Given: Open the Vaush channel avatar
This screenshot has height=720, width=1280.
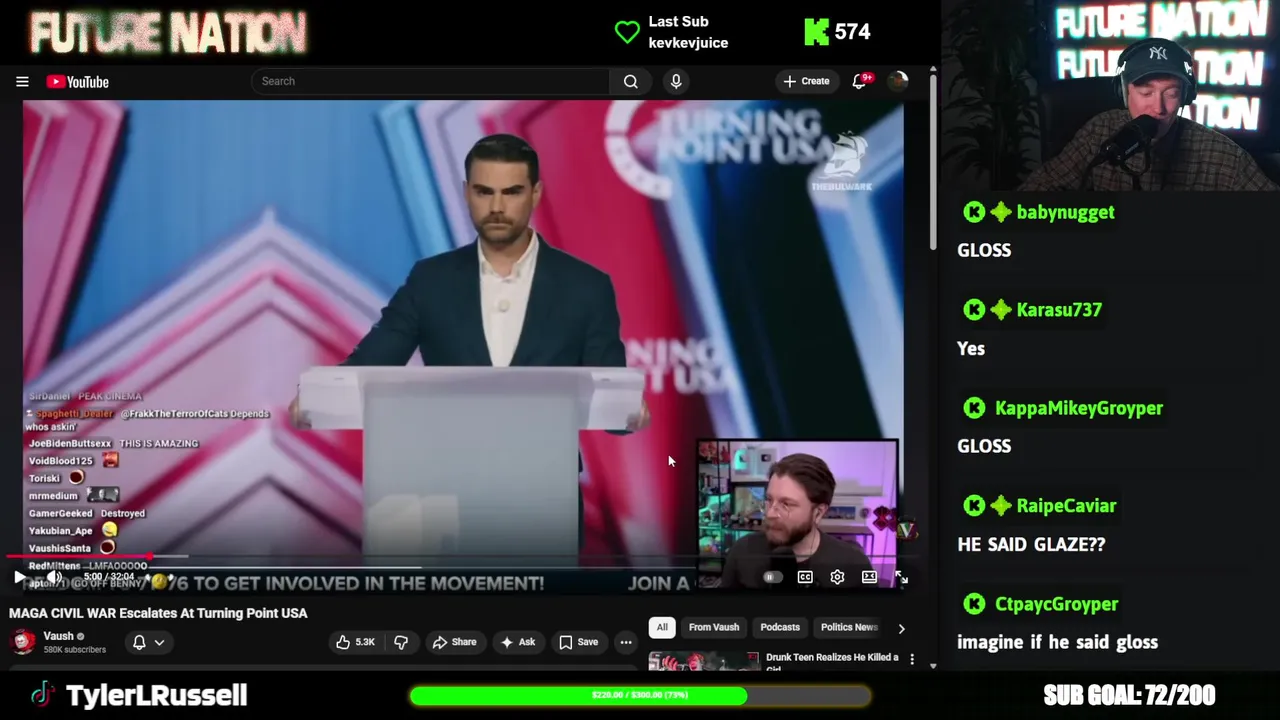Looking at the screenshot, I should (22, 642).
